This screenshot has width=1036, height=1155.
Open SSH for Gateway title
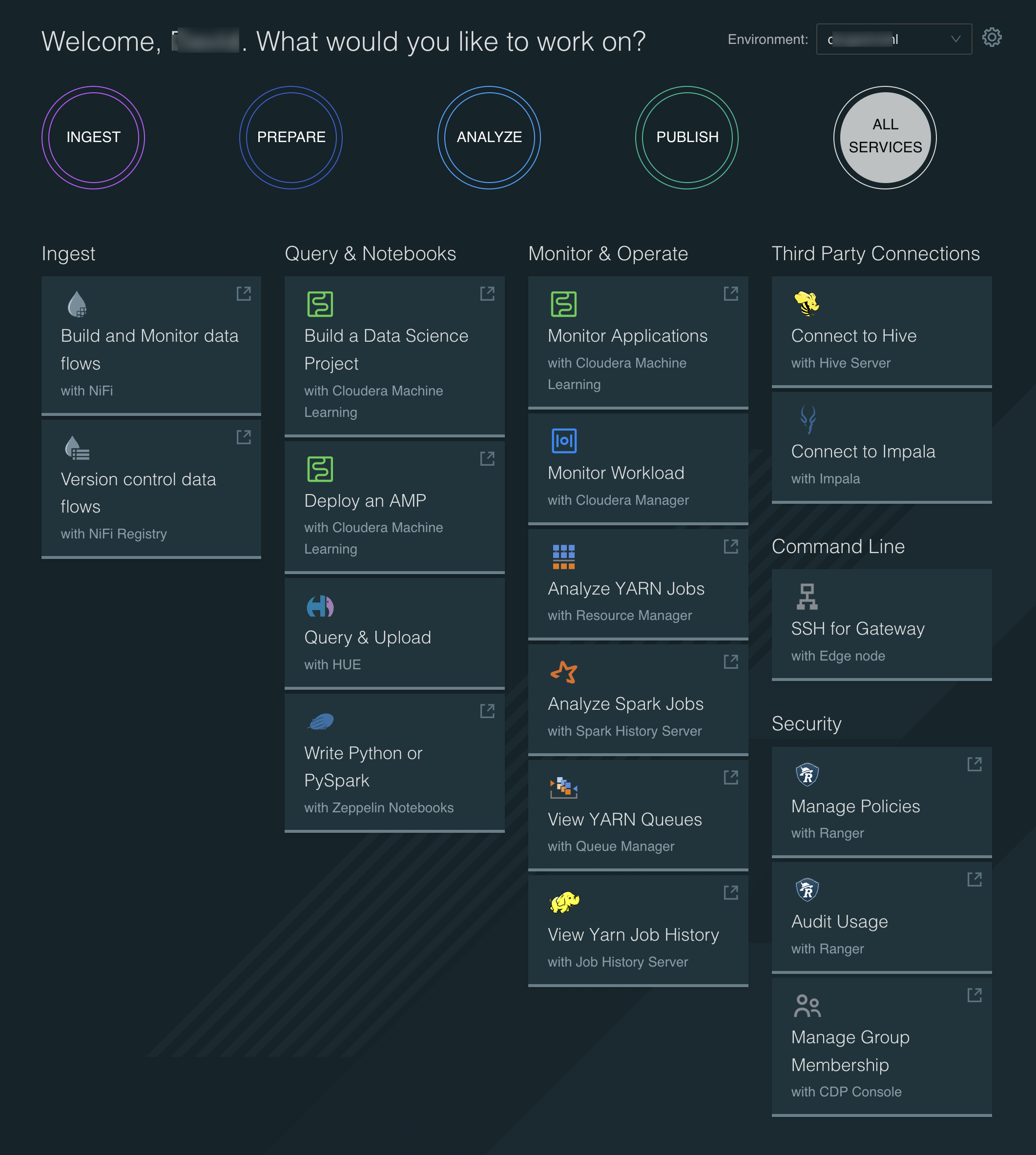tap(858, 628)
